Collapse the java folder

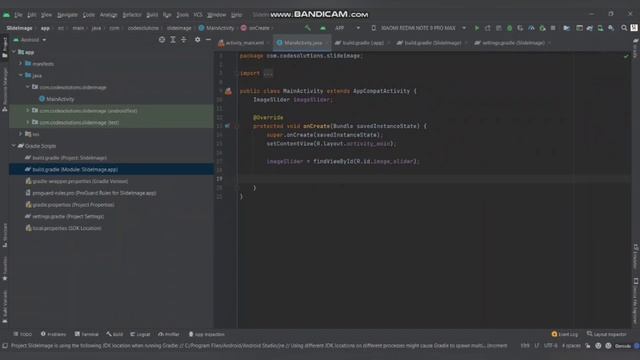point(20,76)
